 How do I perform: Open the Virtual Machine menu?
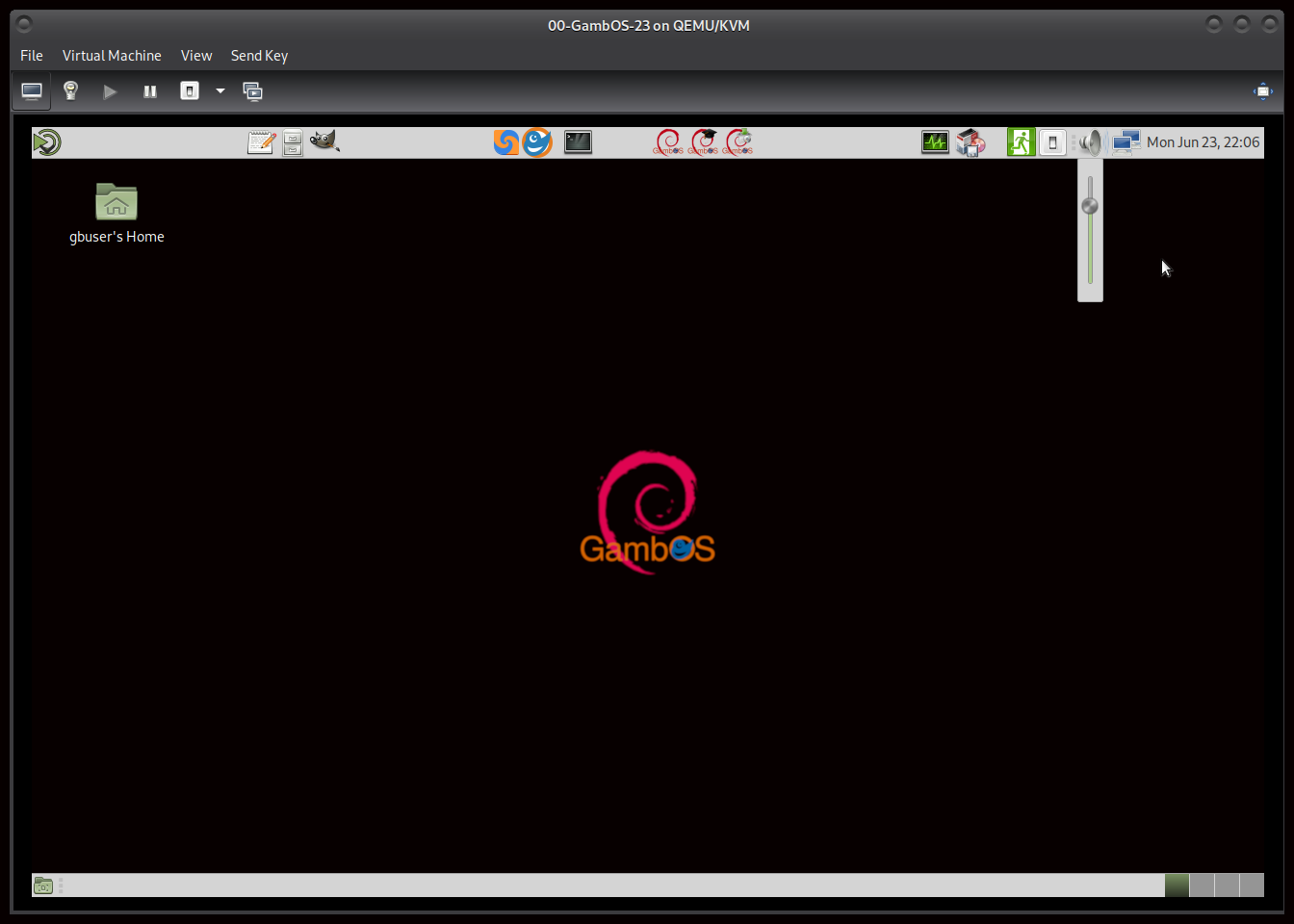click(x=112, y=56)
